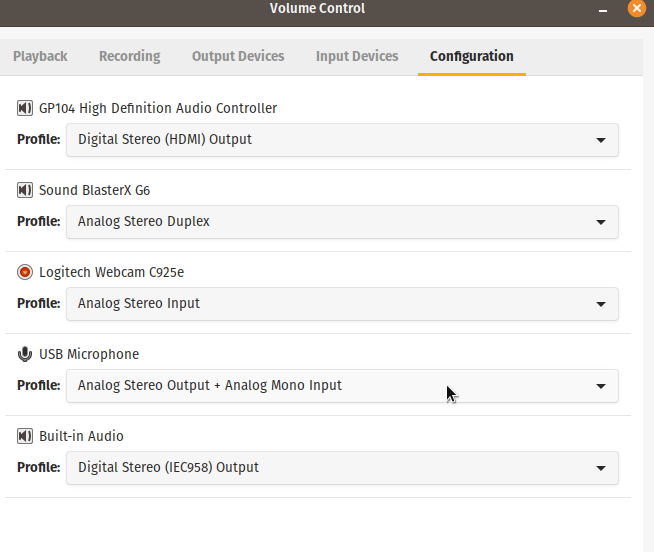
Task: Click the GP104 High Definition Audio Controller label
Action: [158, 108]
